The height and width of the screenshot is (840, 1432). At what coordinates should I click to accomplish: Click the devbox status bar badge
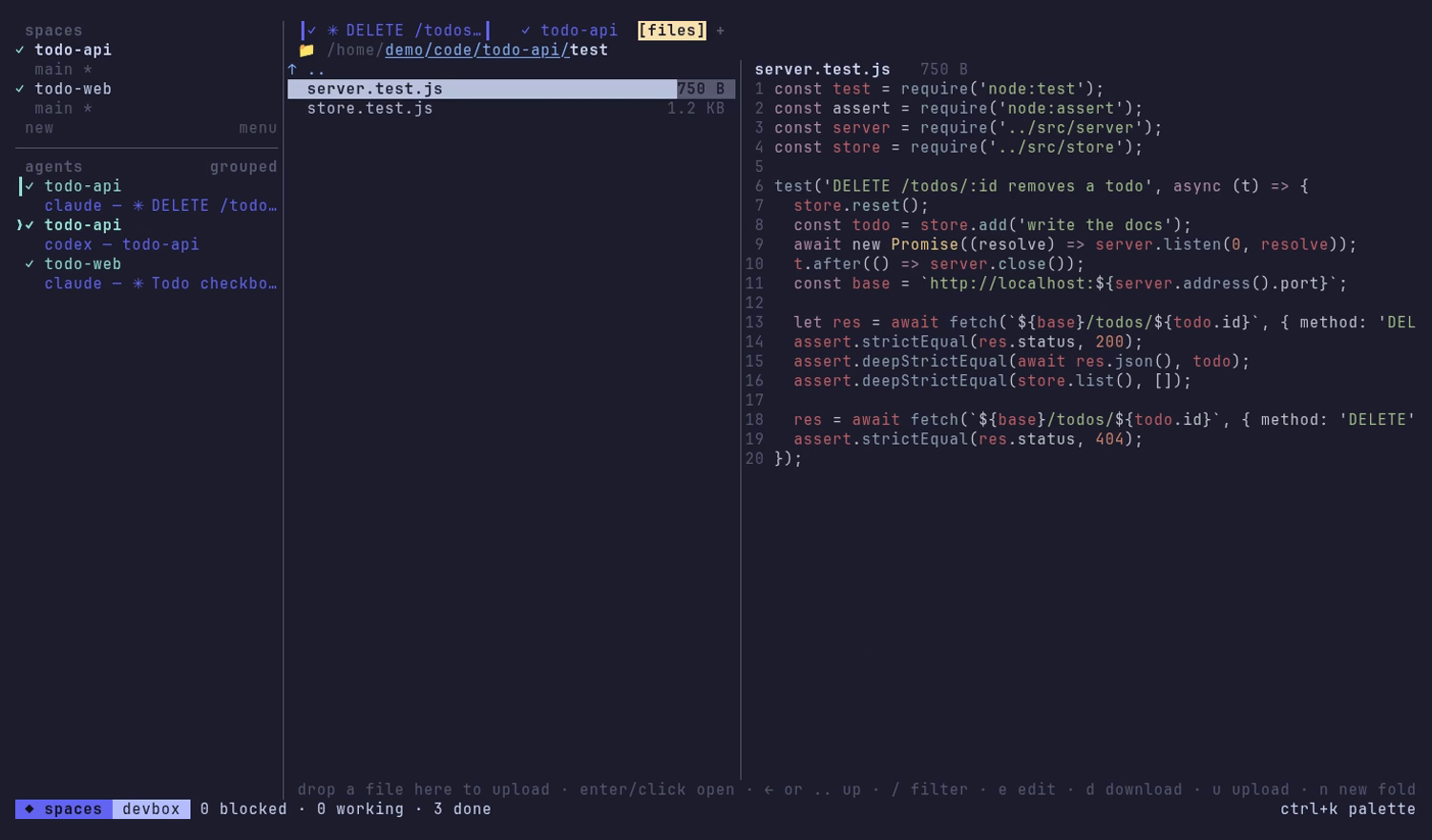point(151,809)
